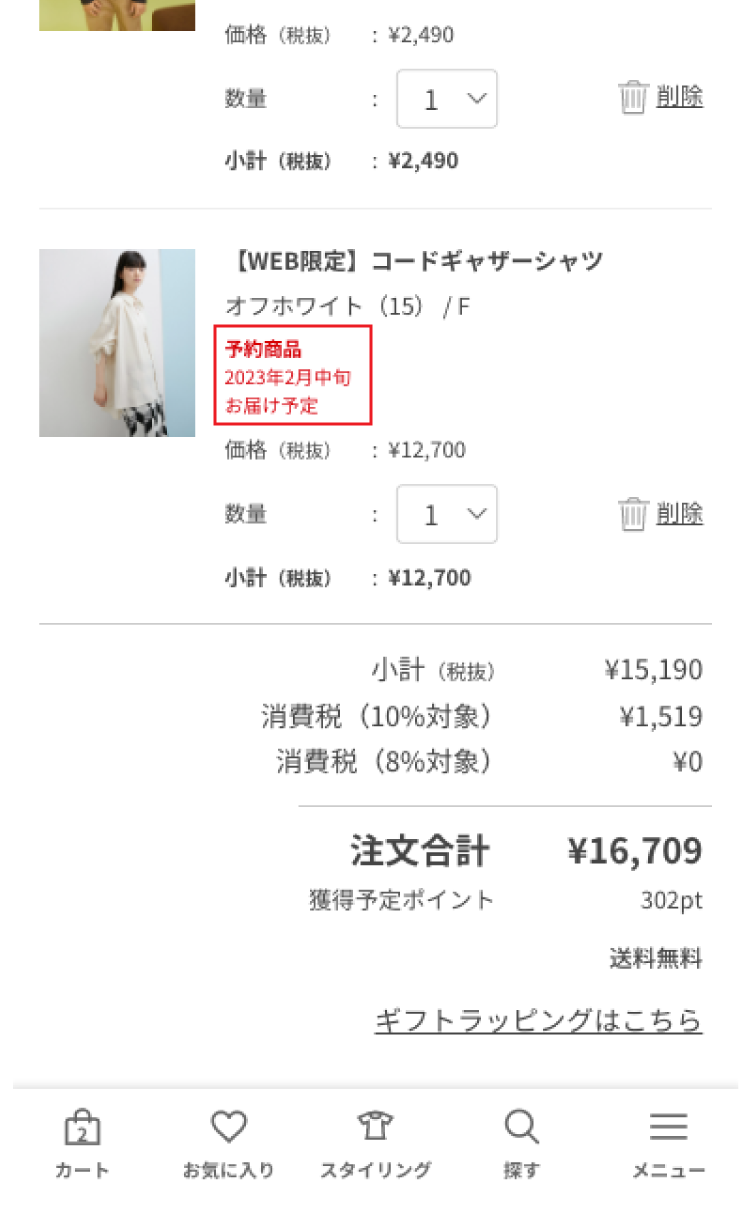This screenshot has height=1218, width=750.
Task: Open quantity dropdown for the ¥2,490 item
Action: coord(447,99)
